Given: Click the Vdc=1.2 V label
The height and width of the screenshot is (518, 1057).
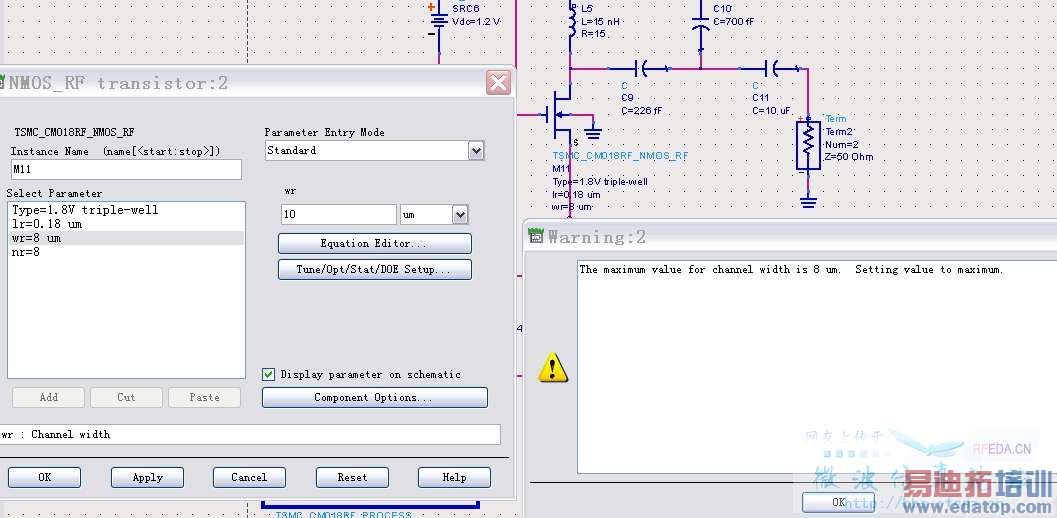Looking at the screenshot, I should pos(476,22).
